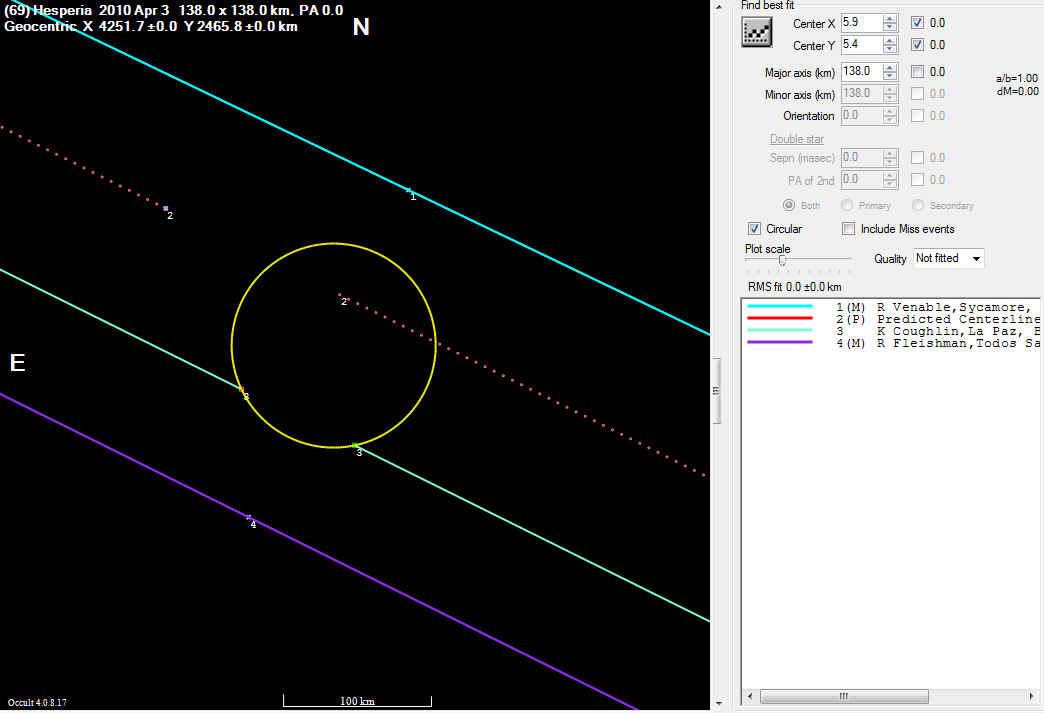
Task: Click the legend list scroll left arrow
Action: coord(750,696)
